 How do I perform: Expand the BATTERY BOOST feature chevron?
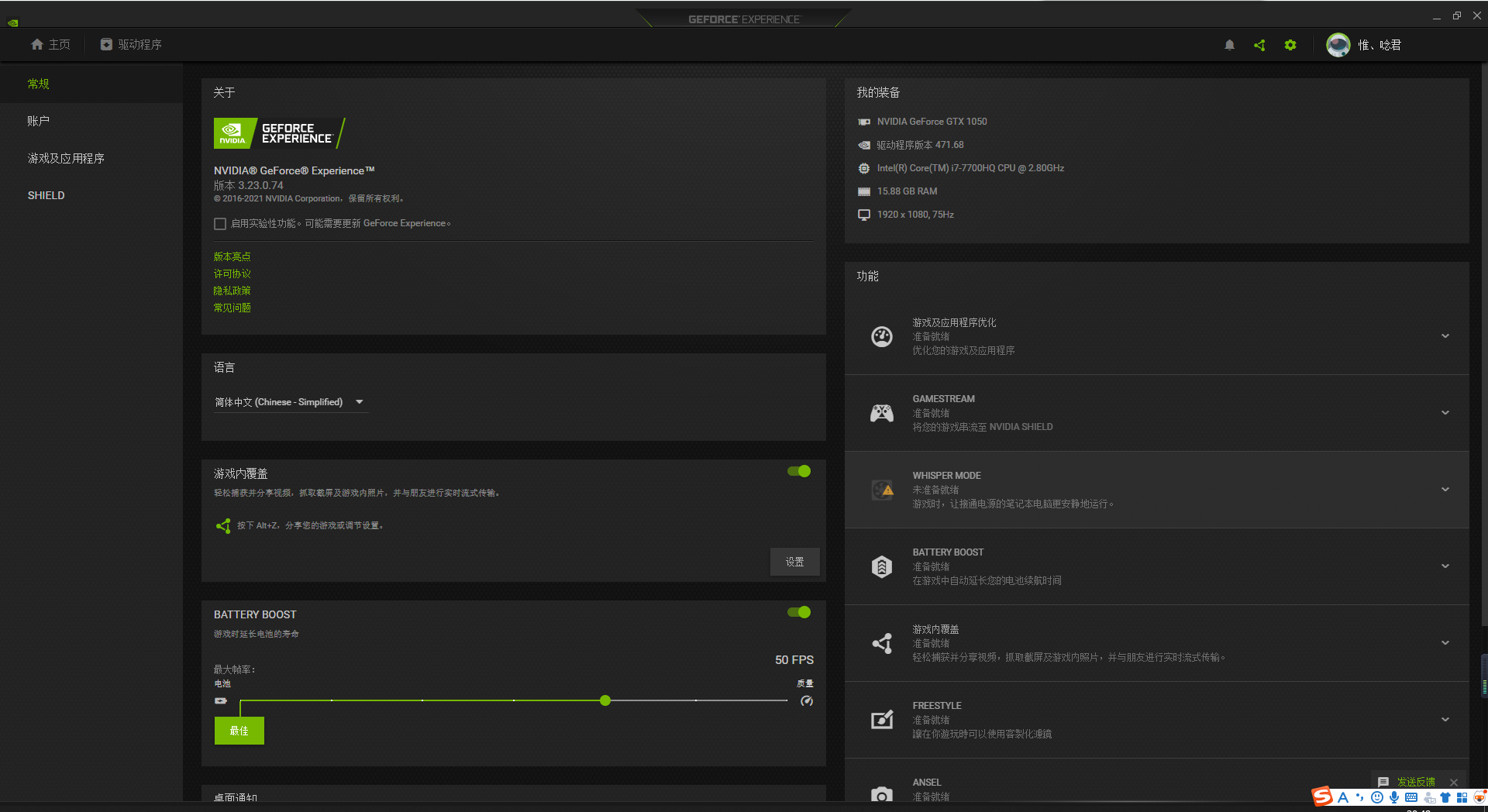1445,566
